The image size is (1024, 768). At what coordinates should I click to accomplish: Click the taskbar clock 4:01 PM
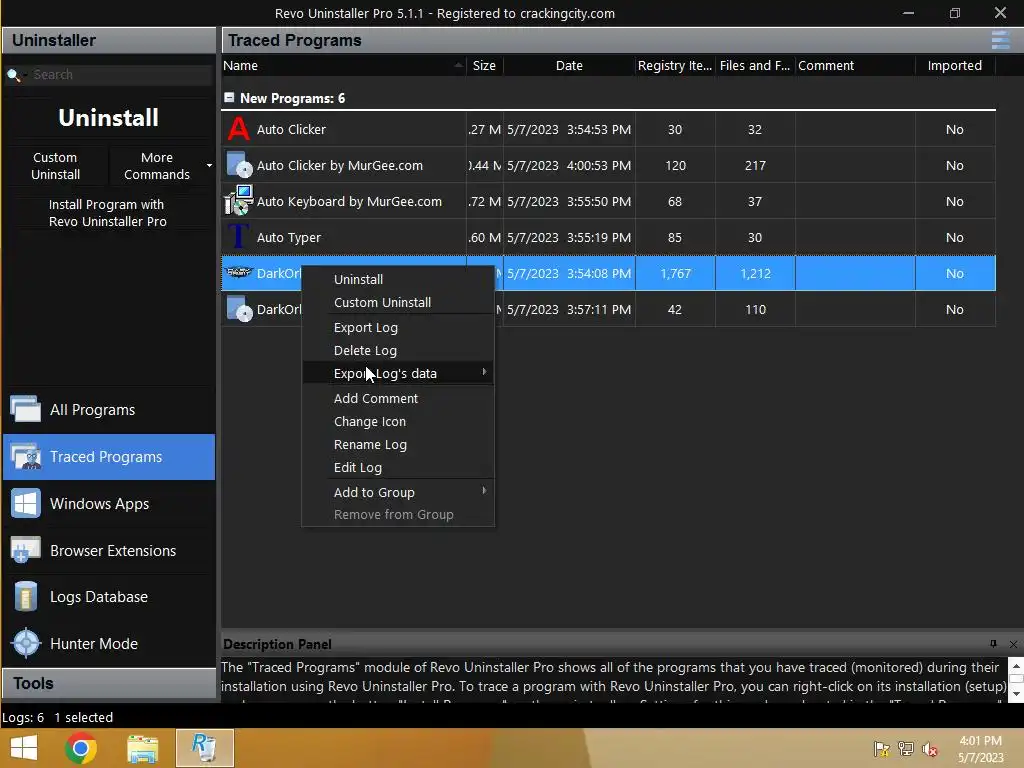[980, 741]
